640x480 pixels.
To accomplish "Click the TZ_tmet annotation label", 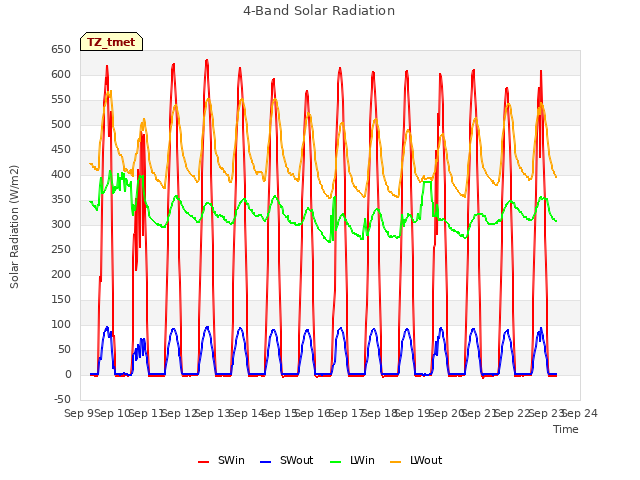I will point(111,42).
